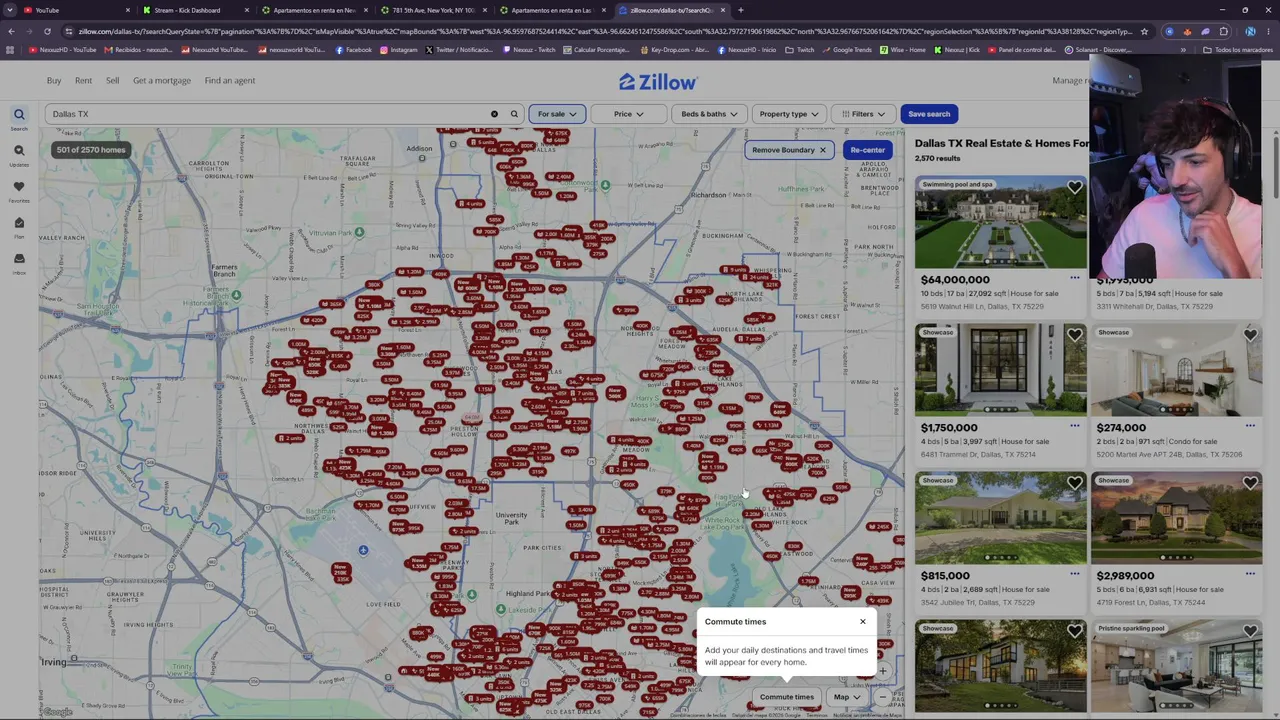Open options menu for the $64,000,000 listing
This screenshot has height=720, width=1280.
[x=1075, y=279]
